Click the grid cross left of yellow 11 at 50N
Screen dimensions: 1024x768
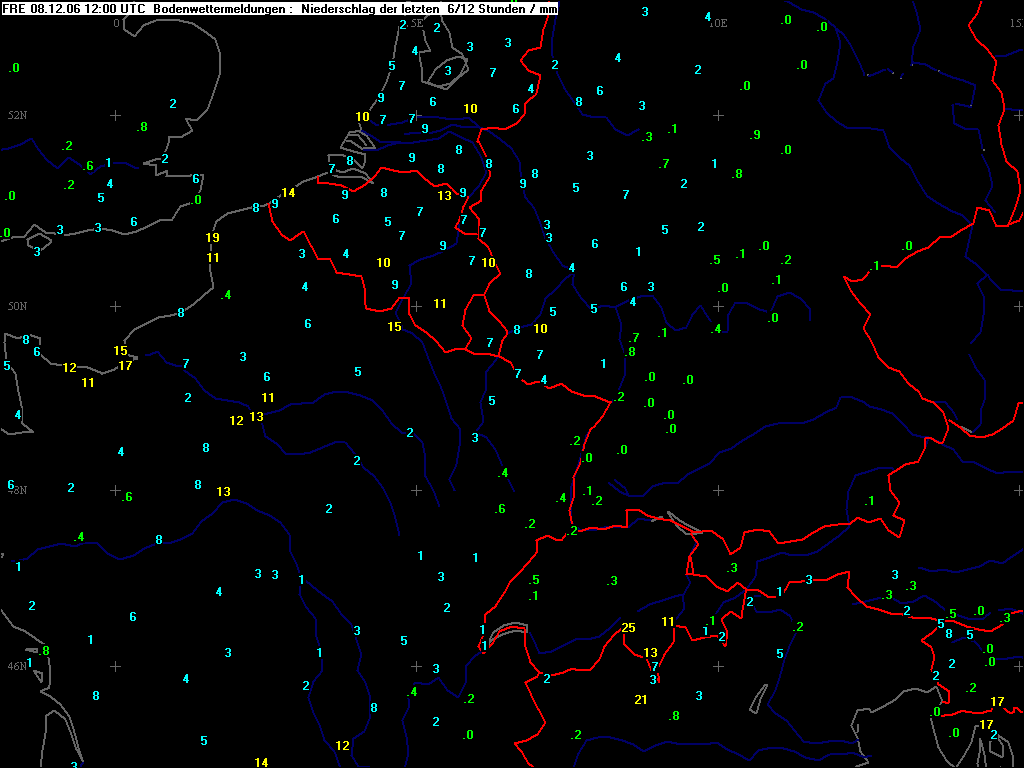[x=416, y=306]
